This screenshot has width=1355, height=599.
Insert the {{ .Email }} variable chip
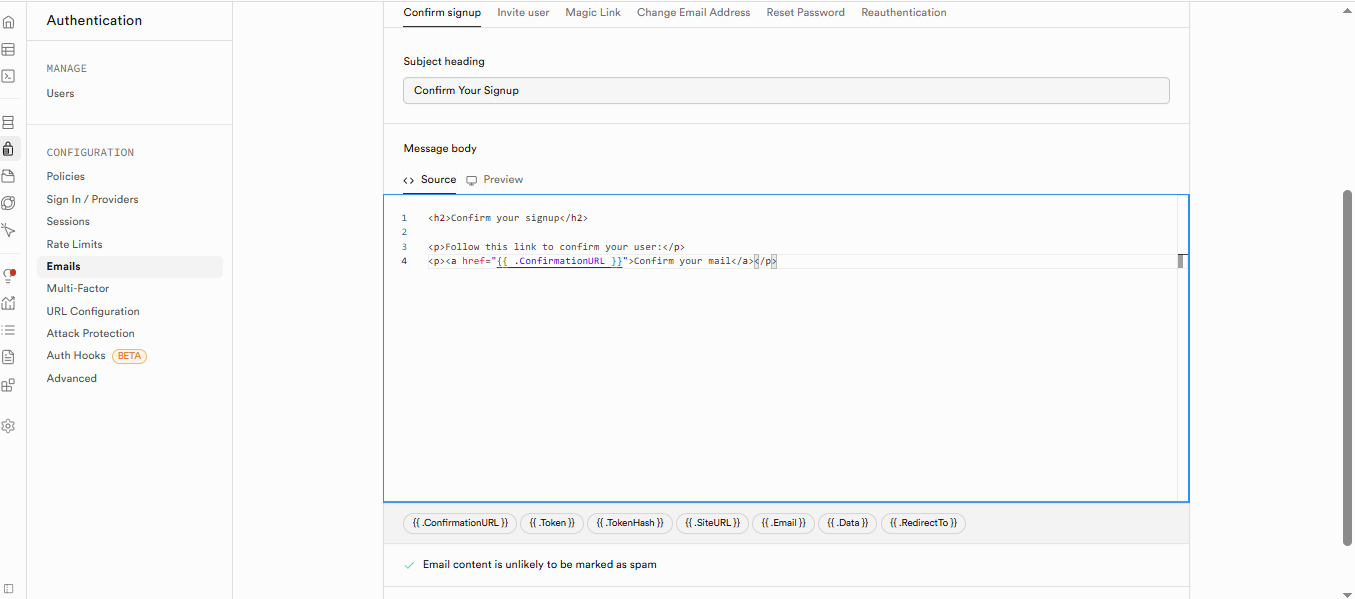tap(783, 523)
